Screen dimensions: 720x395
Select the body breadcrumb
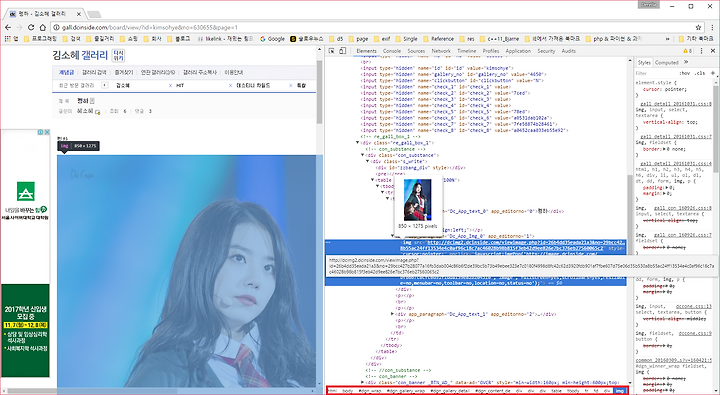point(348,391)
